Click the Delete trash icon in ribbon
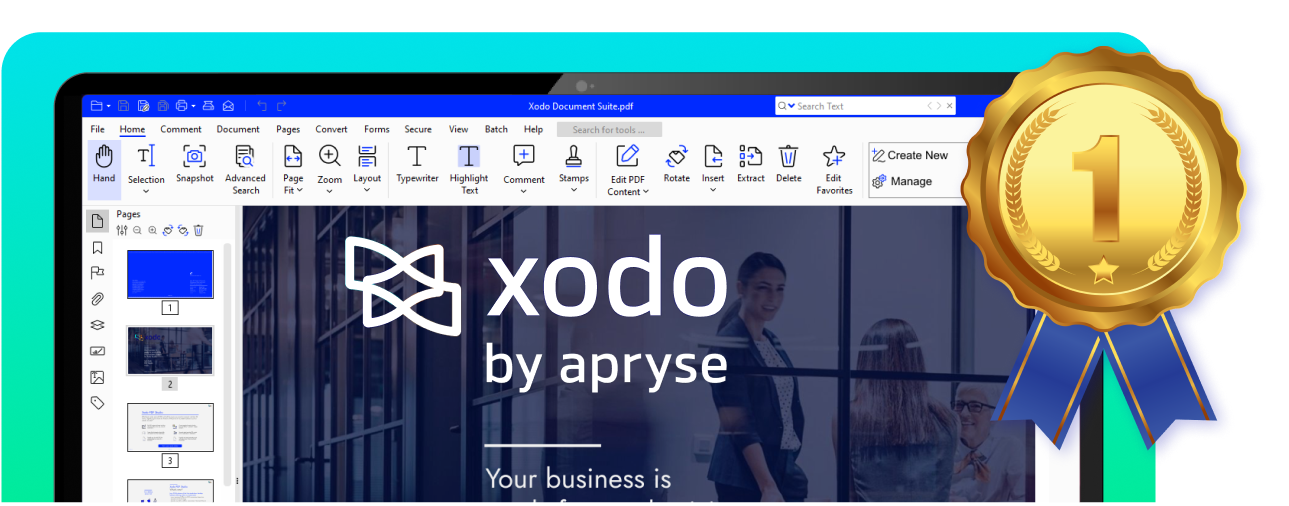The image size is (1289, 506). point(788,165)
